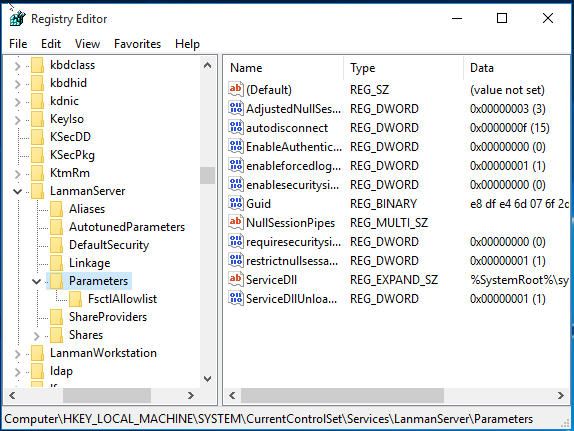This screenshot has height=431, width=574.
Task: Click the KSecPkg folder icon
Action: pyautogui.click(x=37, y=155)
